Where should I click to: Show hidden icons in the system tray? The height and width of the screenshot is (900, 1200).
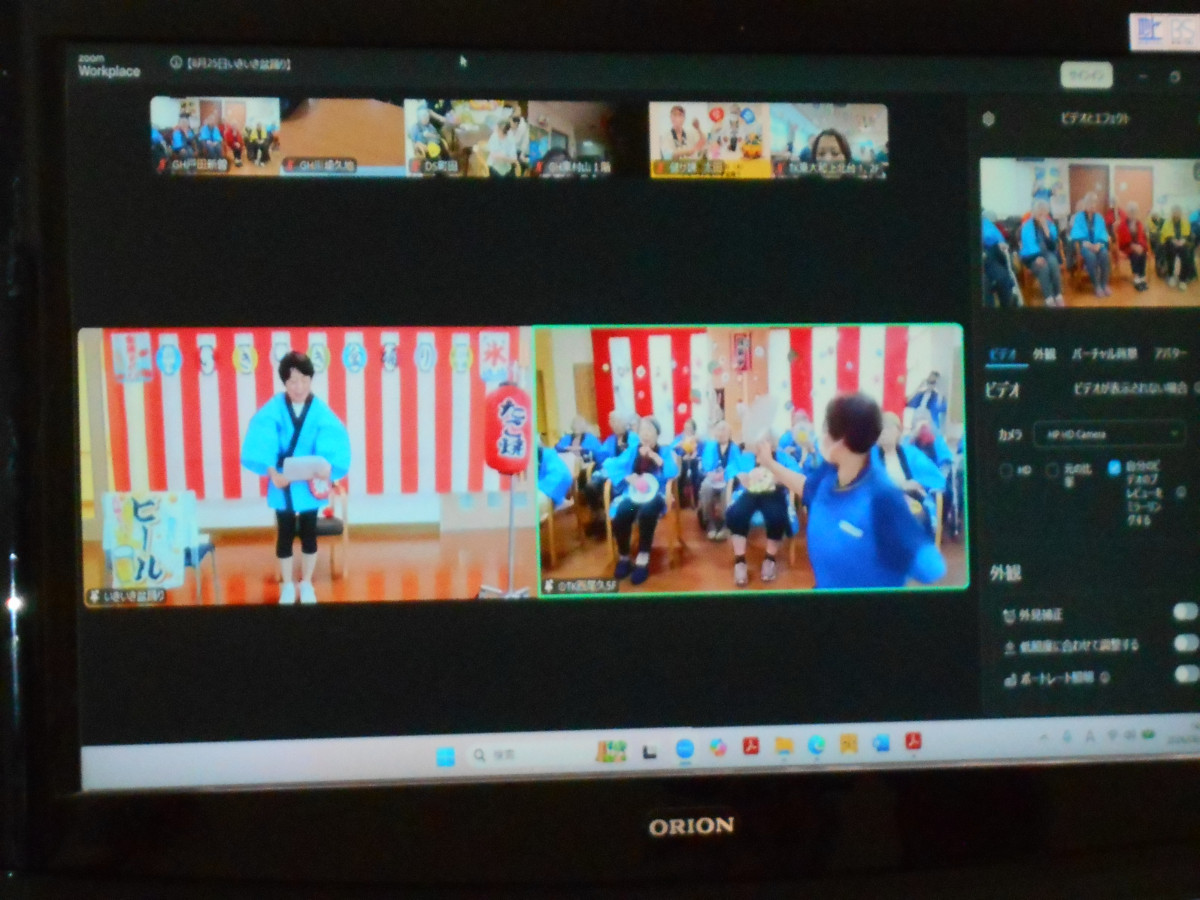tap(1043, 738)
